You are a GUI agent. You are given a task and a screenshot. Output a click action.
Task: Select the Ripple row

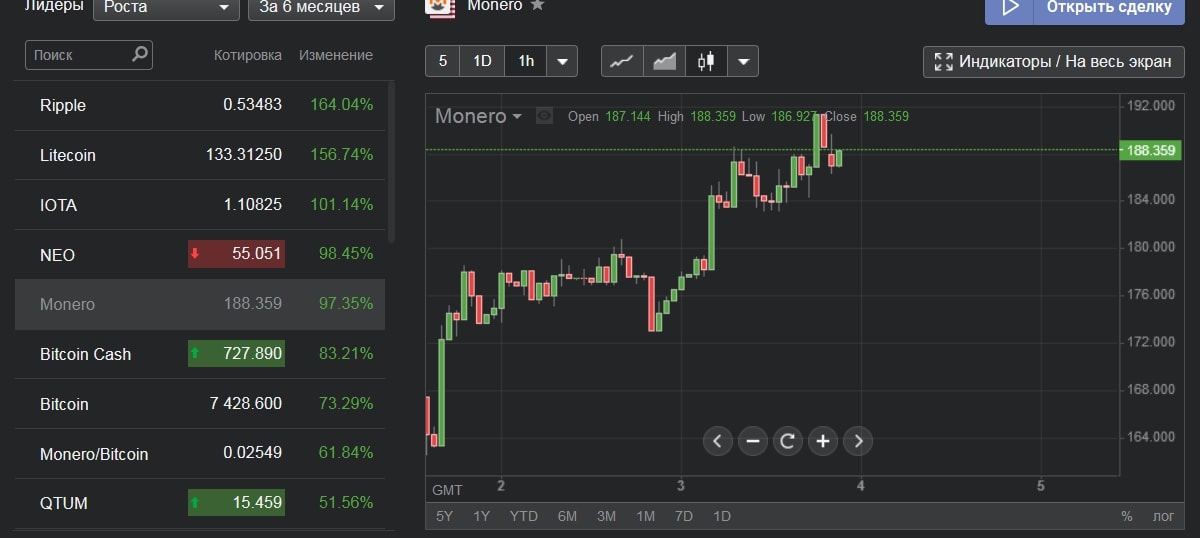(x=200, y=105)
